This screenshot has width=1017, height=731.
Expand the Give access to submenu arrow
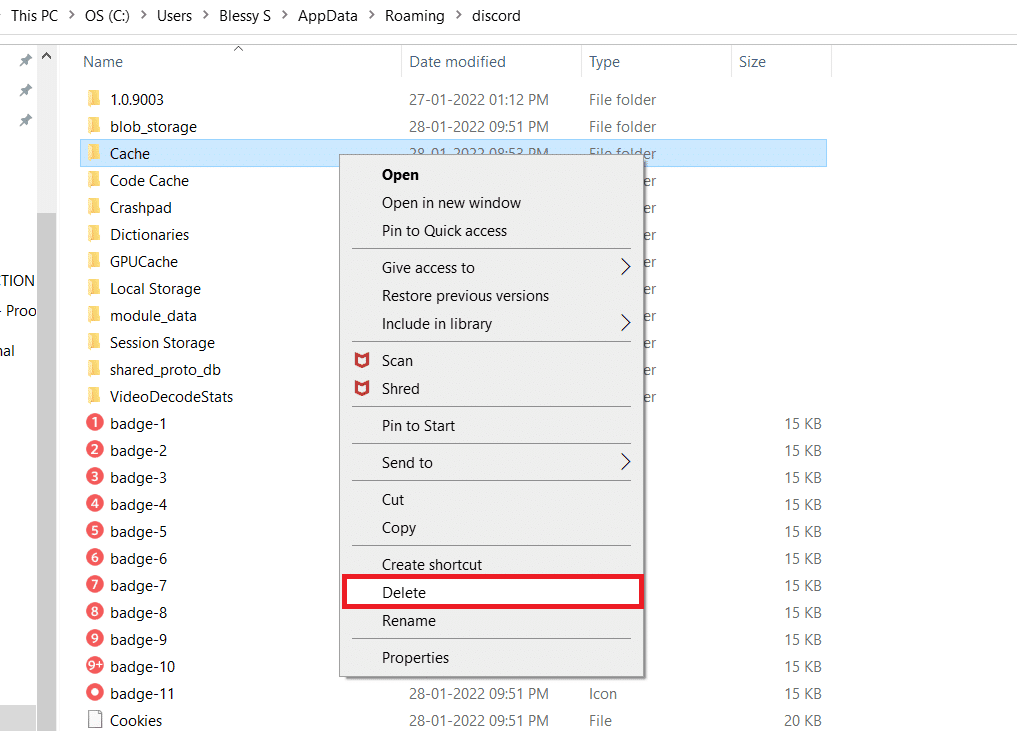coord(626,268)
